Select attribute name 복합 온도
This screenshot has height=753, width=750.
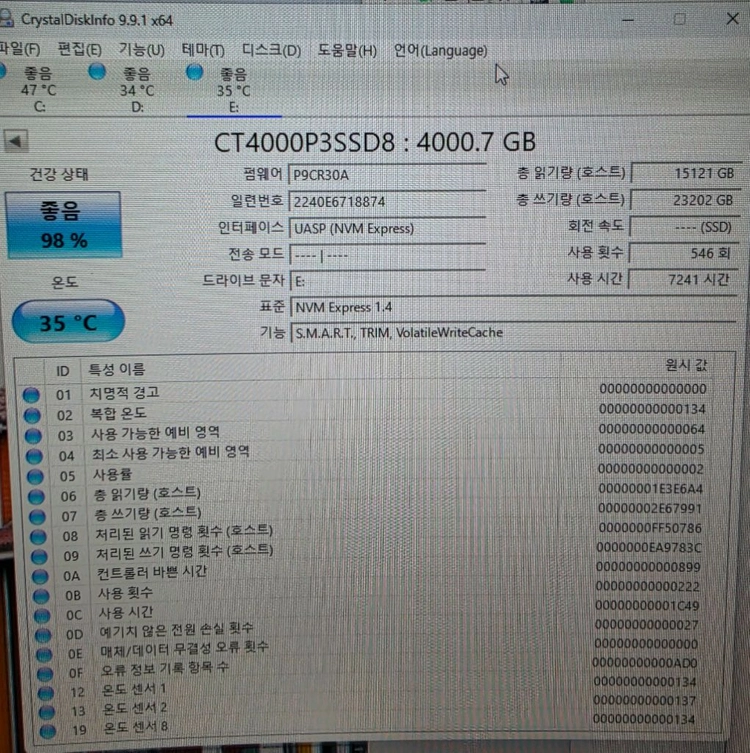tap(119, 413)
